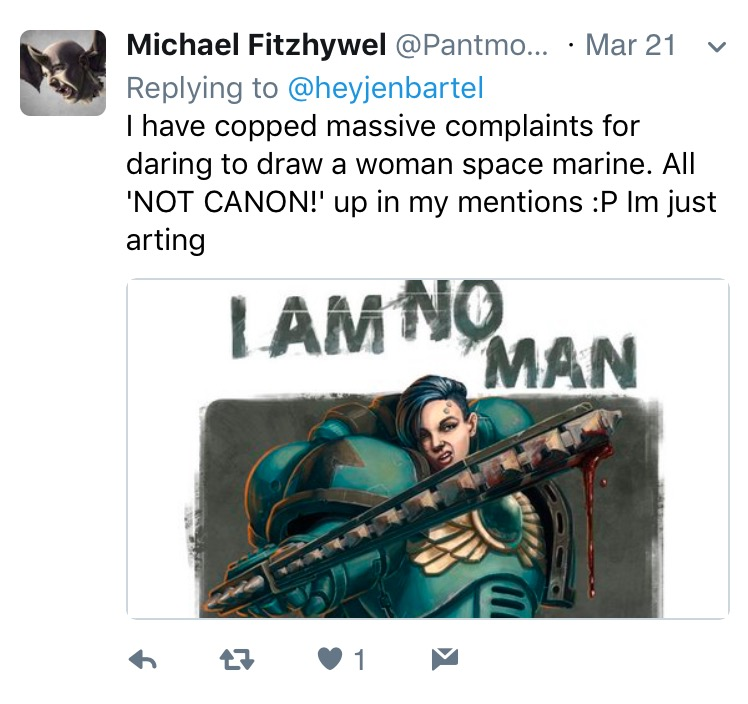Click the @Pantmo... username handle

(x=471, y=45)
